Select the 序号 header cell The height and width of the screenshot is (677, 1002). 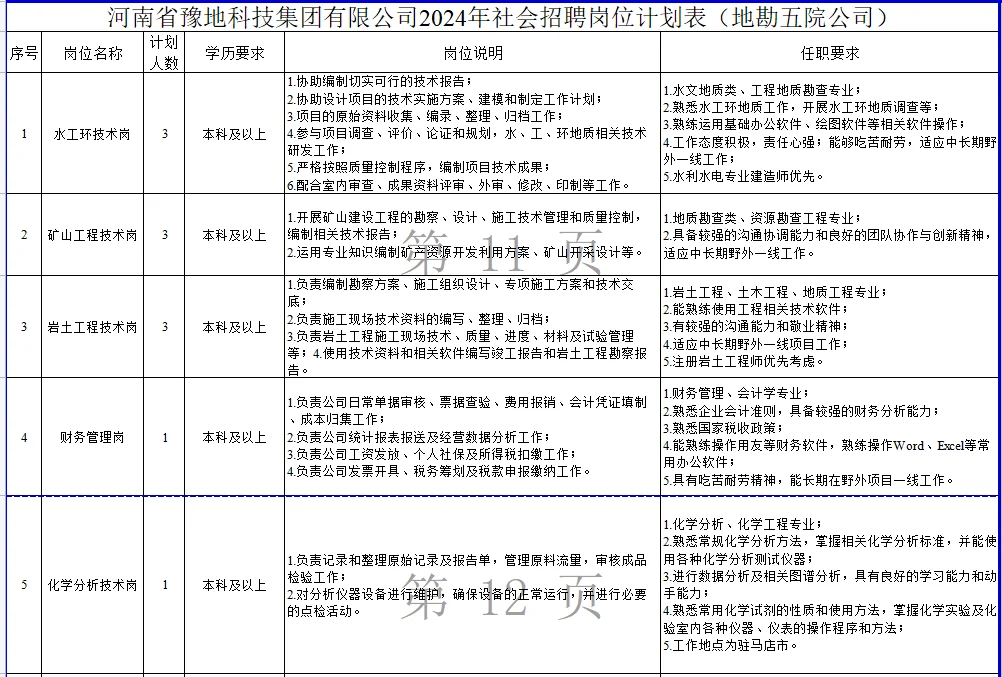[24, 53]
